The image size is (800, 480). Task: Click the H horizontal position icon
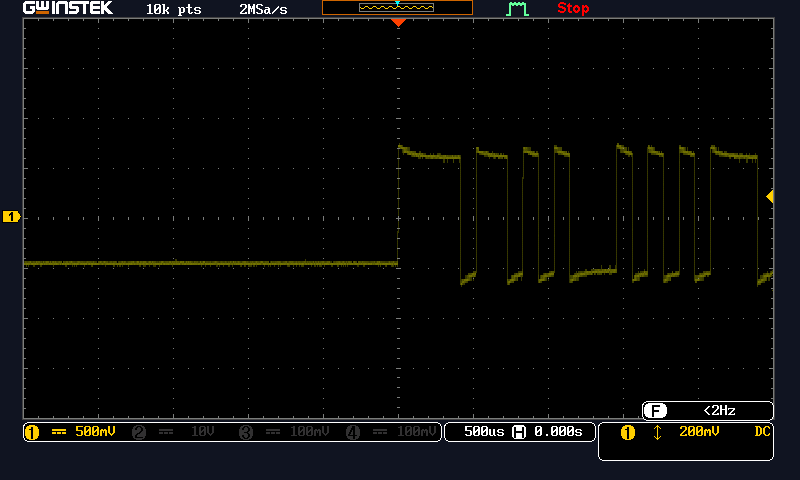(x=519, y=433)
